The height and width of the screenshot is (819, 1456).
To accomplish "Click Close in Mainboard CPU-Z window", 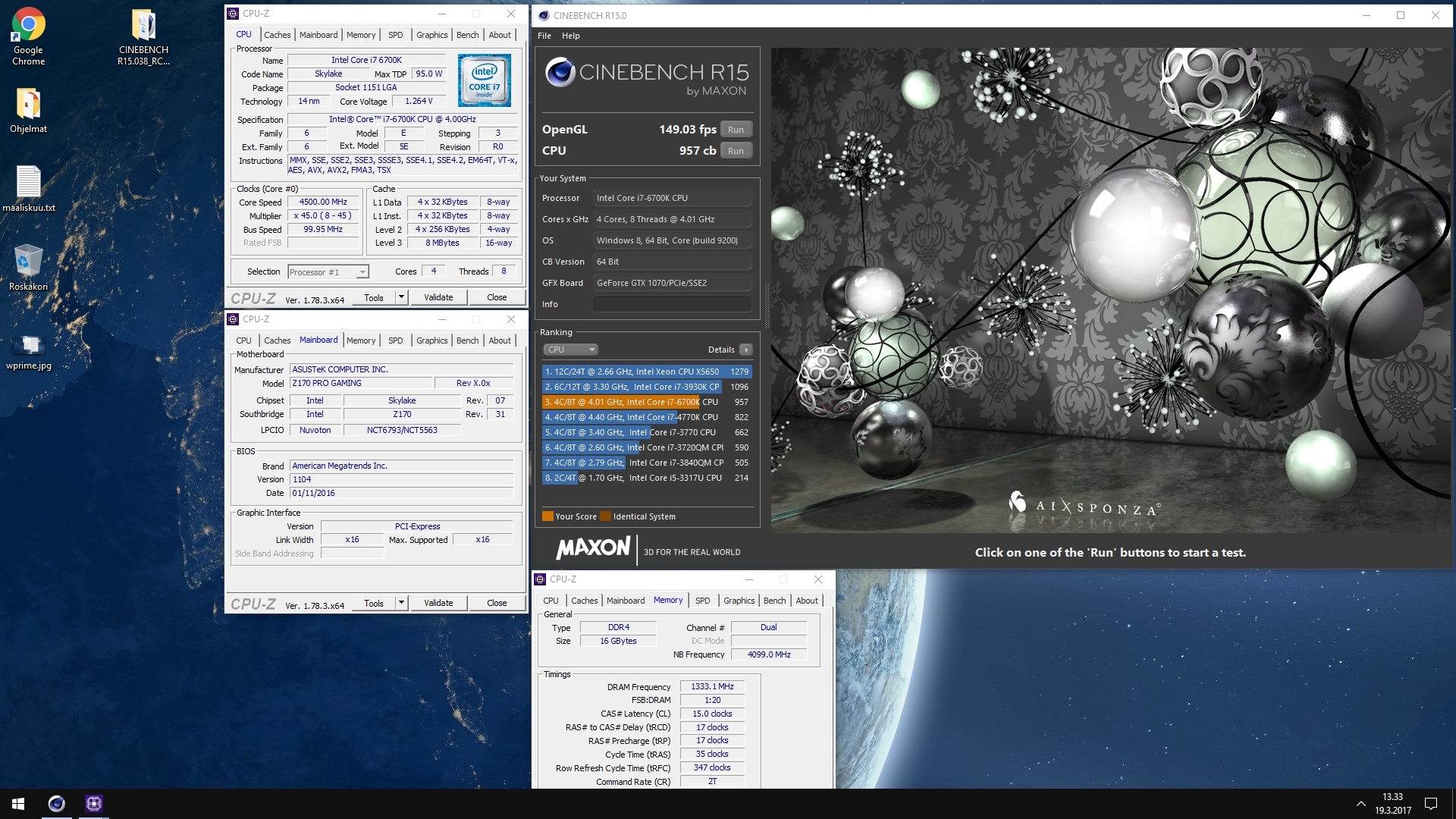I will pos(497,604).
